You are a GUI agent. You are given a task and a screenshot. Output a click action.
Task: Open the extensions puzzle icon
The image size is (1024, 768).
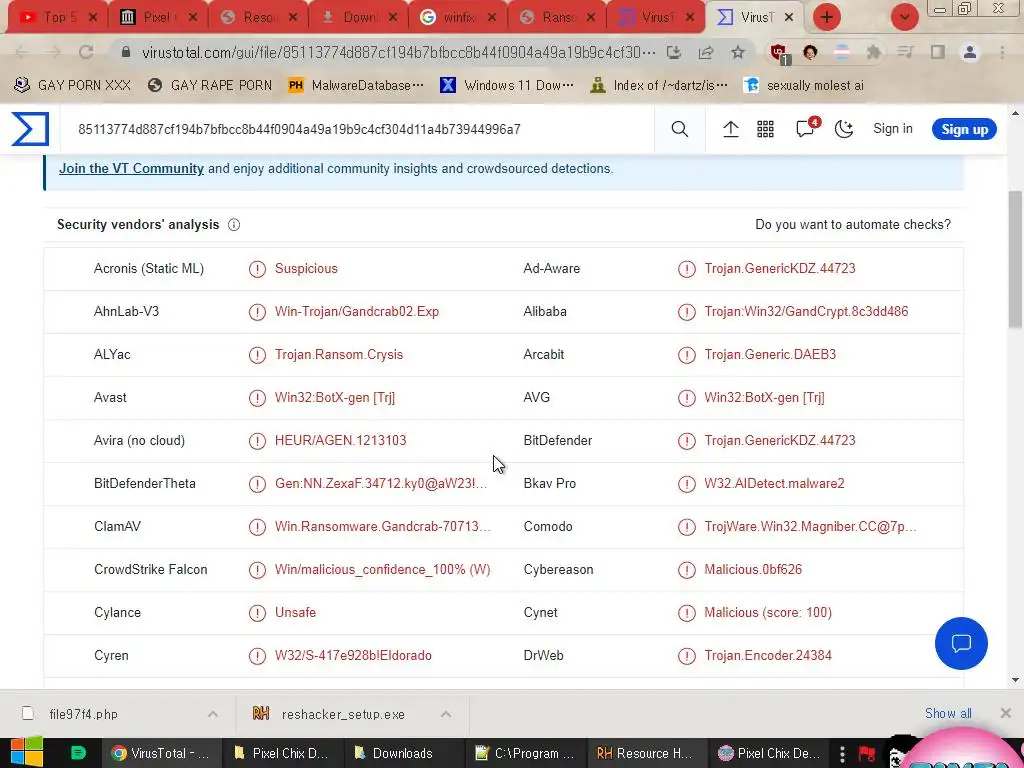(x=874, y=52)
